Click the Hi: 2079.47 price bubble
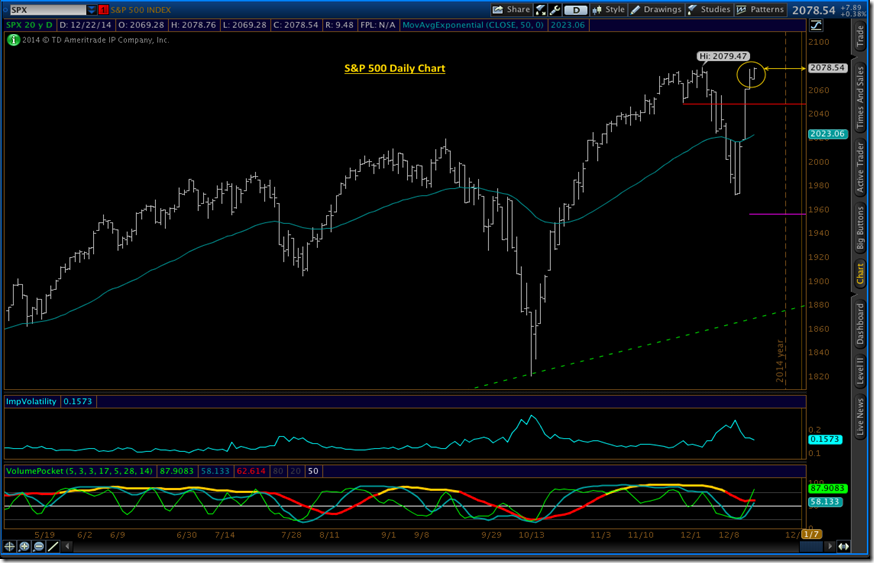This screenshot has height=563, width=874. 723,56
